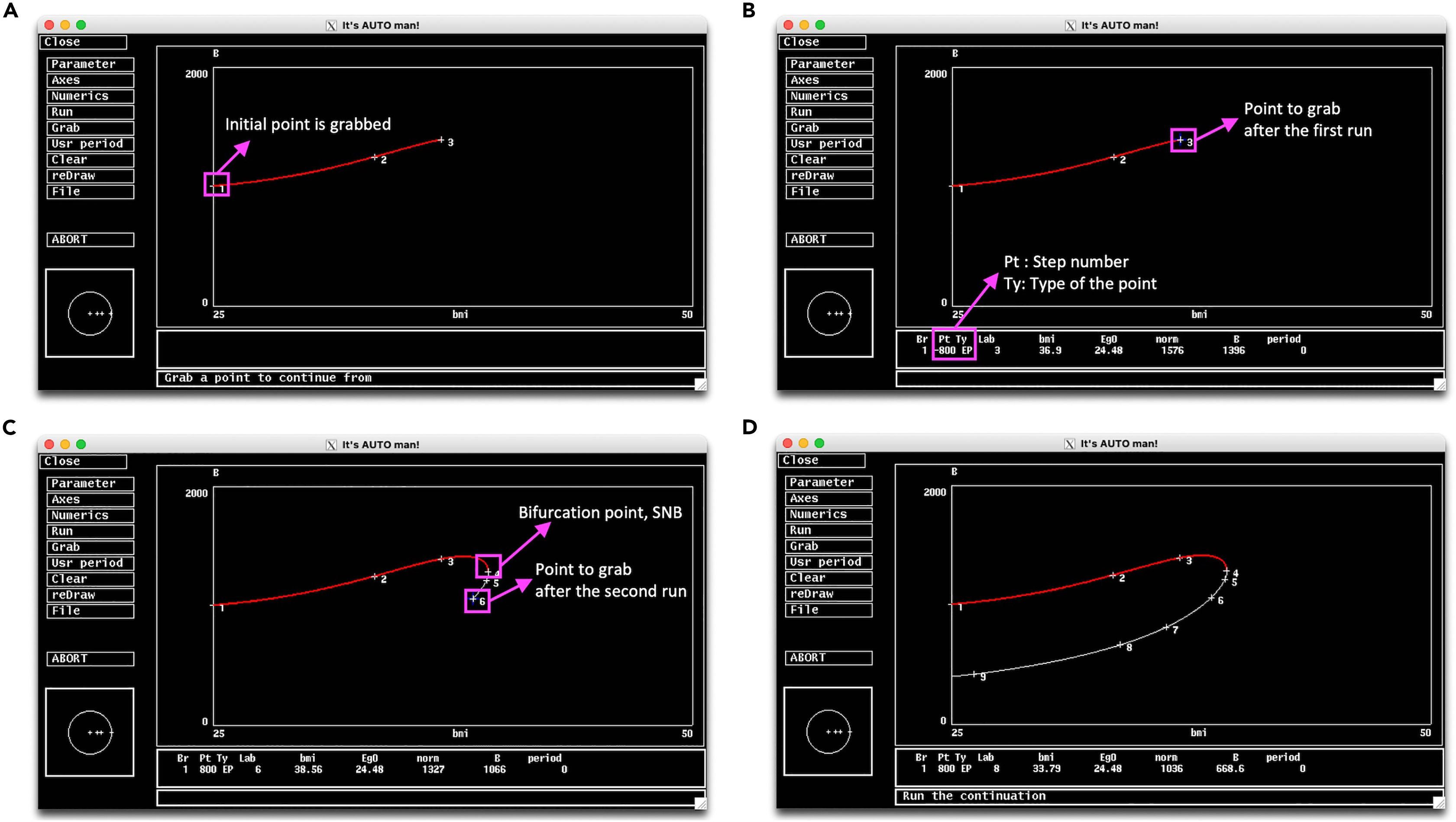Select point marker 3 highlighted in panel B

(x=1180, y=140)
